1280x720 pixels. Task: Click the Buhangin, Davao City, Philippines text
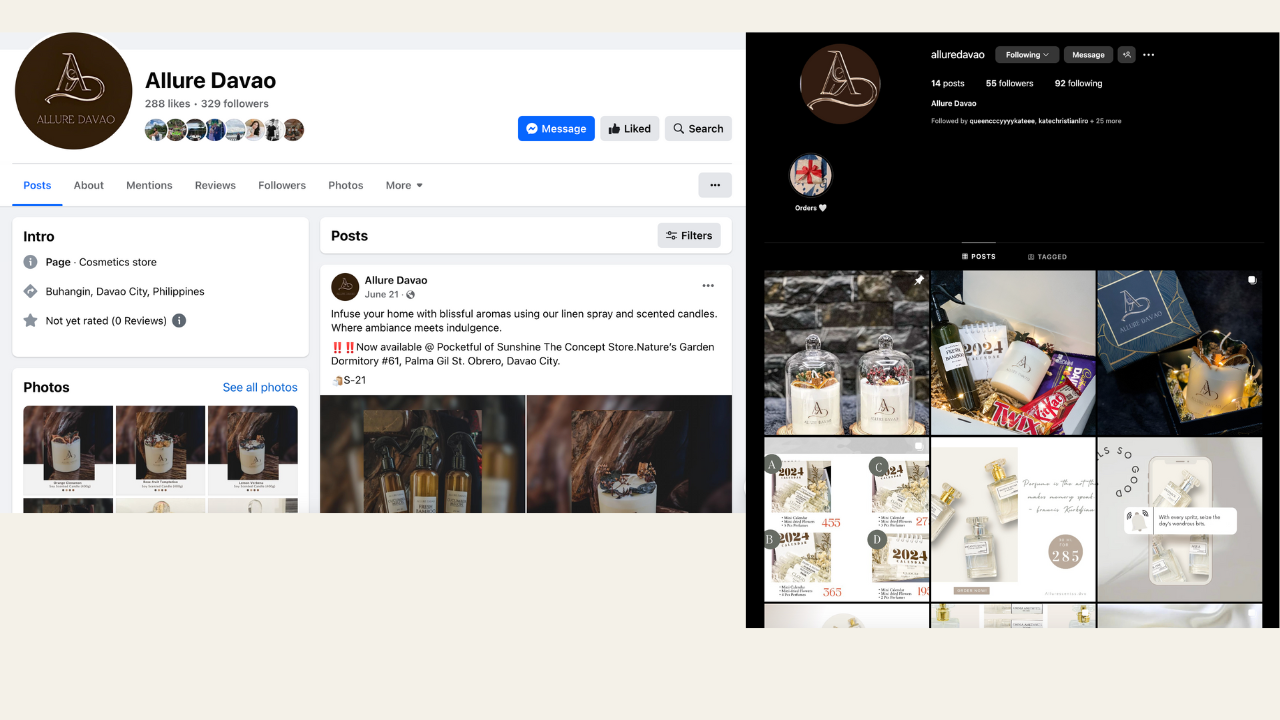tap(125, 292)
